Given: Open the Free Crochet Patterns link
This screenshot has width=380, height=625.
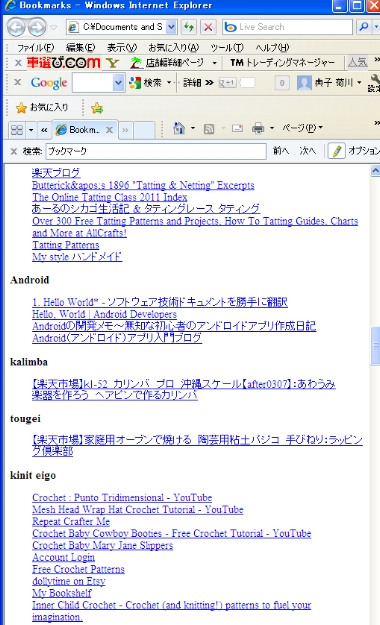Looking at the screenshot, I should pos(78,569).
